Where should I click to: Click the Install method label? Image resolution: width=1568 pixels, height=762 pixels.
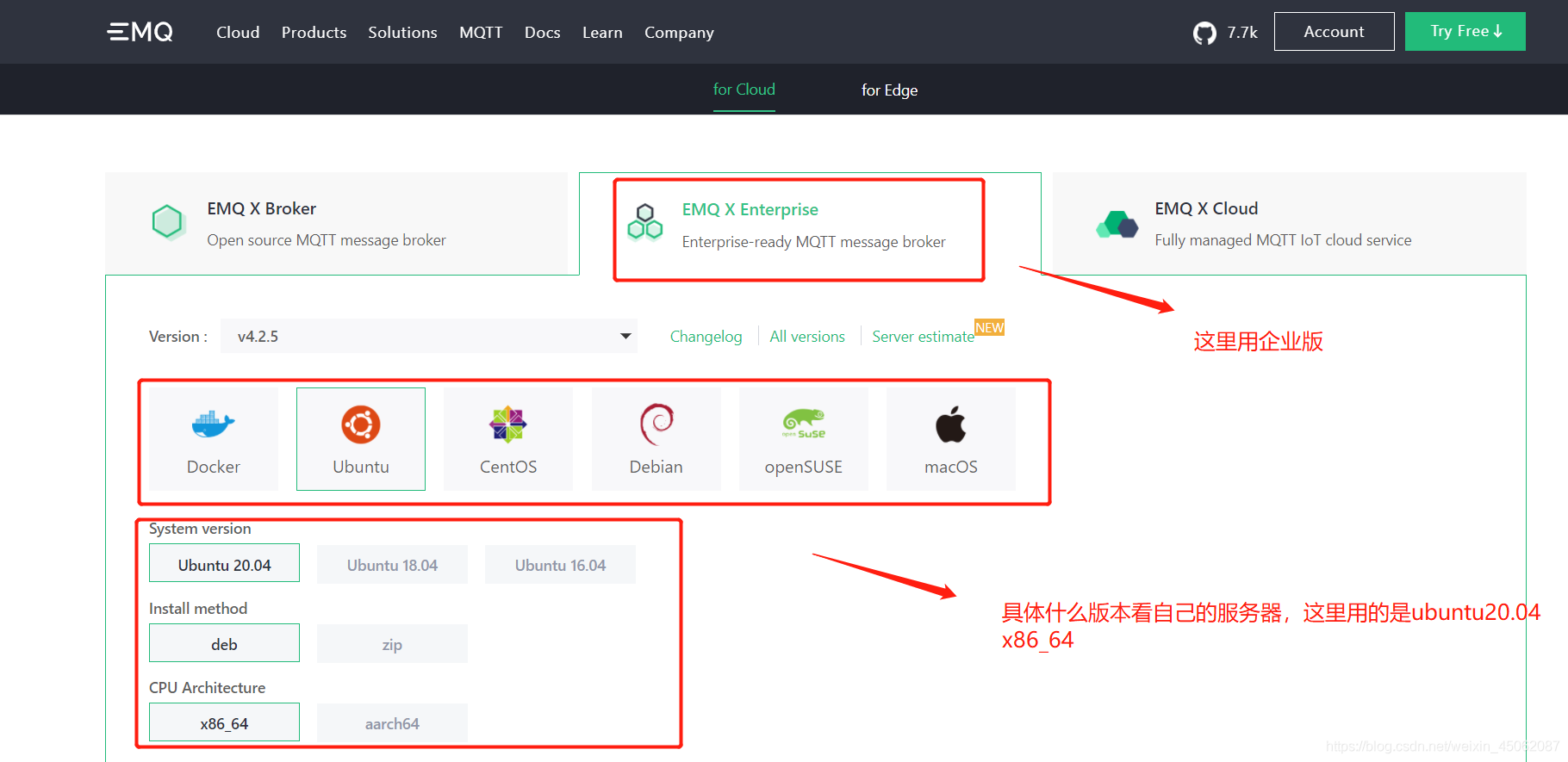point(198,609)
